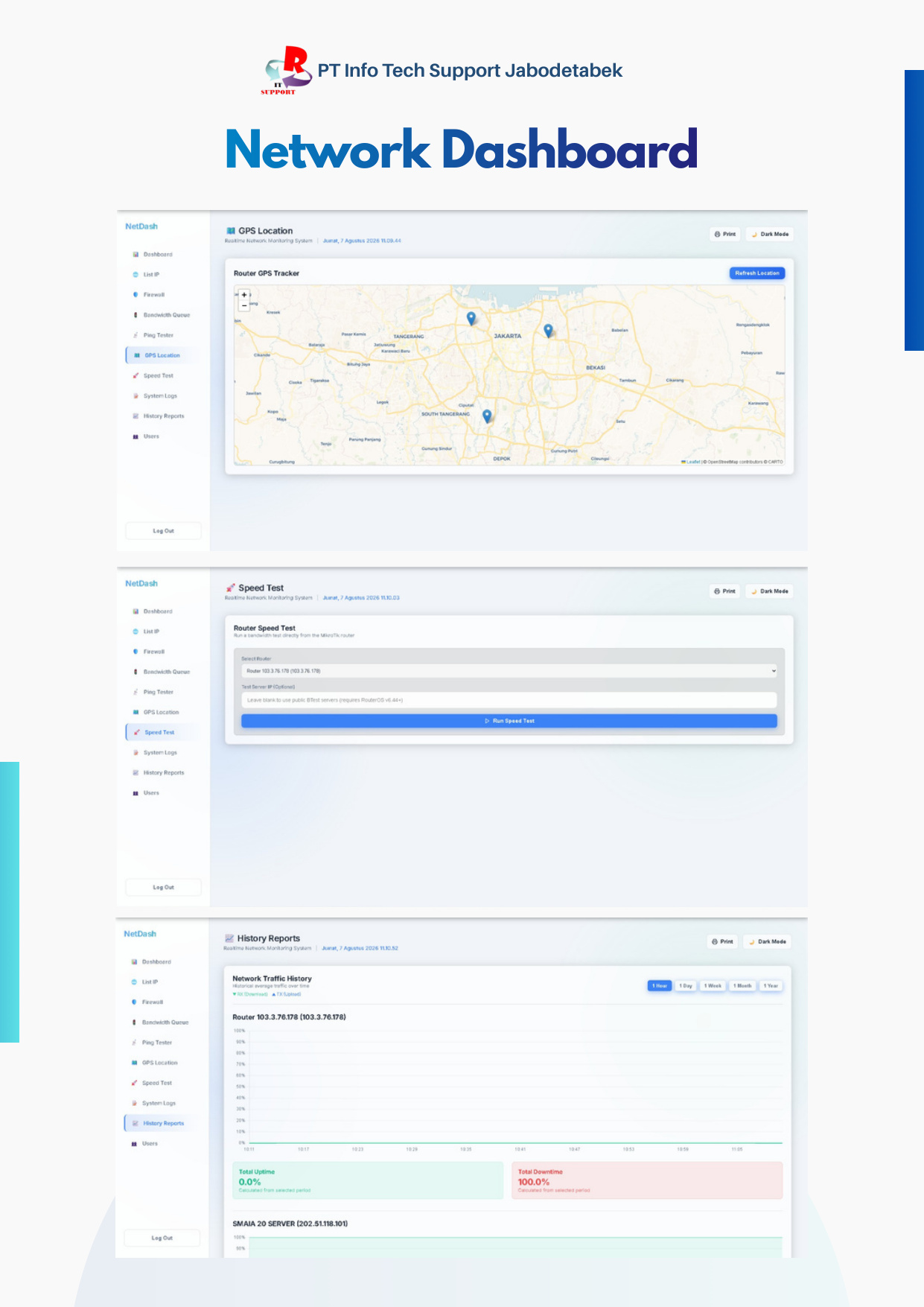Select the 1 Month traffic range

coord(742,986)
